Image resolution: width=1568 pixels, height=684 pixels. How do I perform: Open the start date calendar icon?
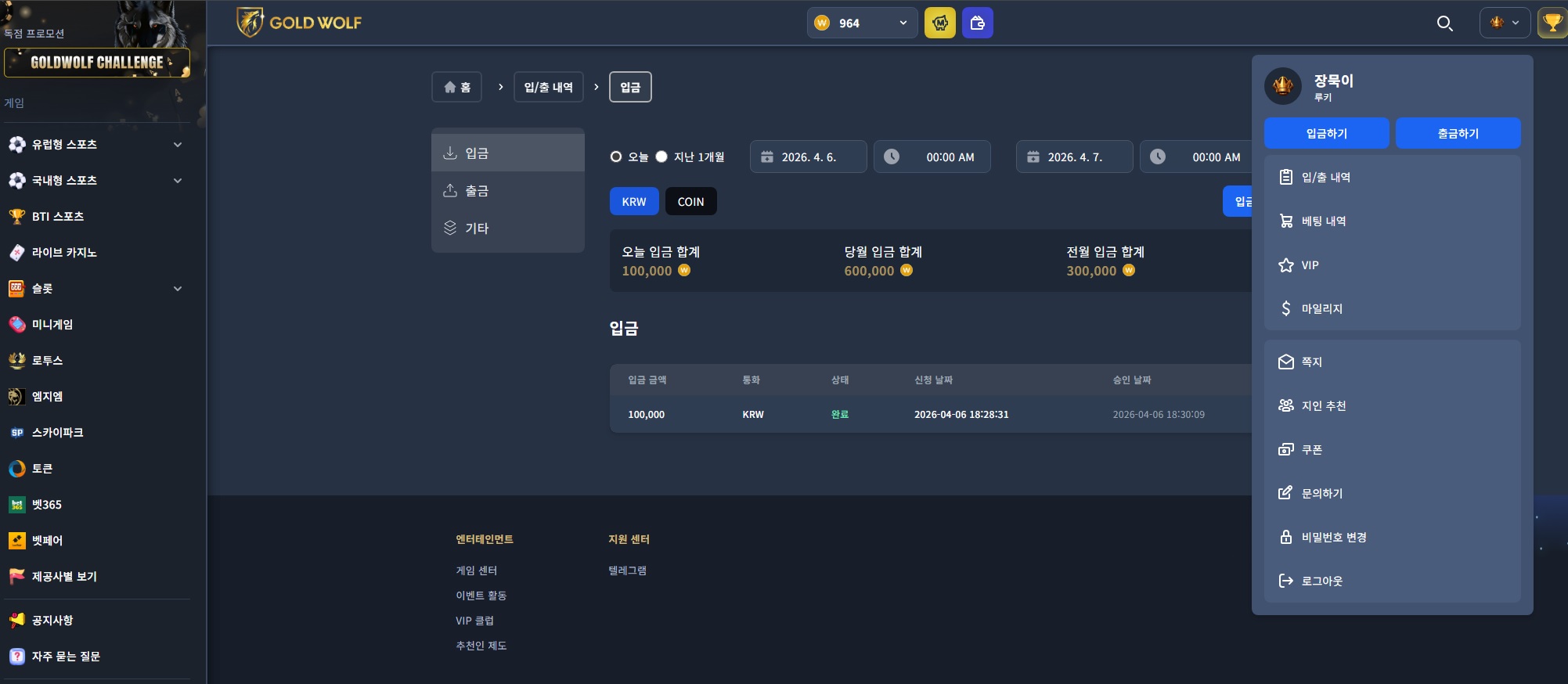767,157
